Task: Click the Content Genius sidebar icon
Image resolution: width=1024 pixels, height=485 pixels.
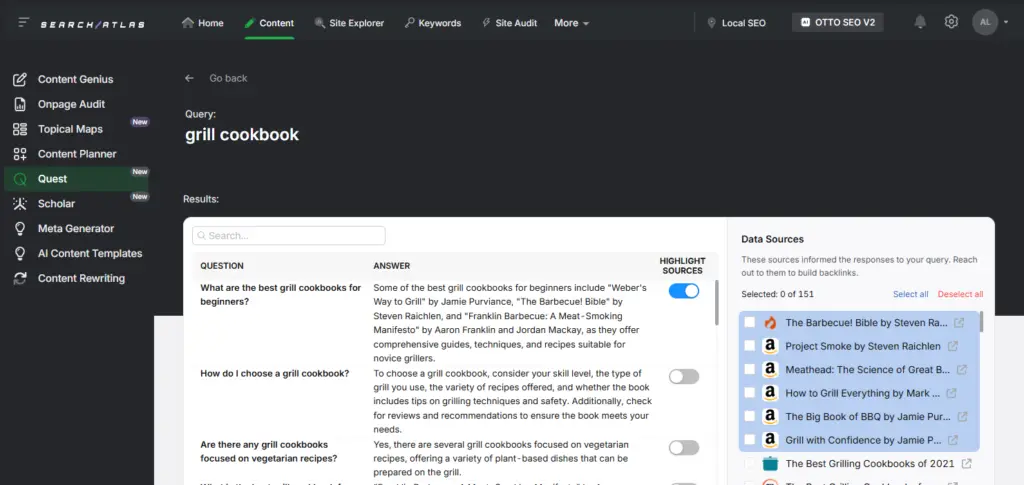Action: coord(20,80)
